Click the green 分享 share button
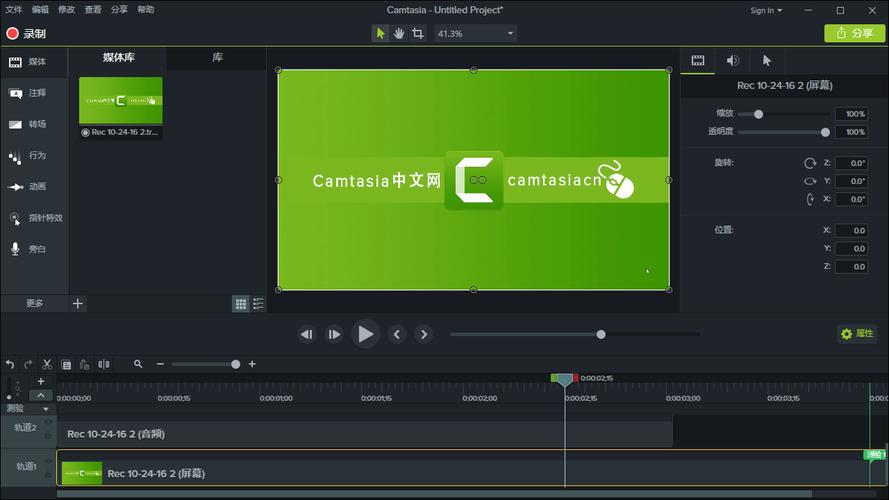Image resolution: width=889 pixels, height=500 pixels. click(855, 33)
